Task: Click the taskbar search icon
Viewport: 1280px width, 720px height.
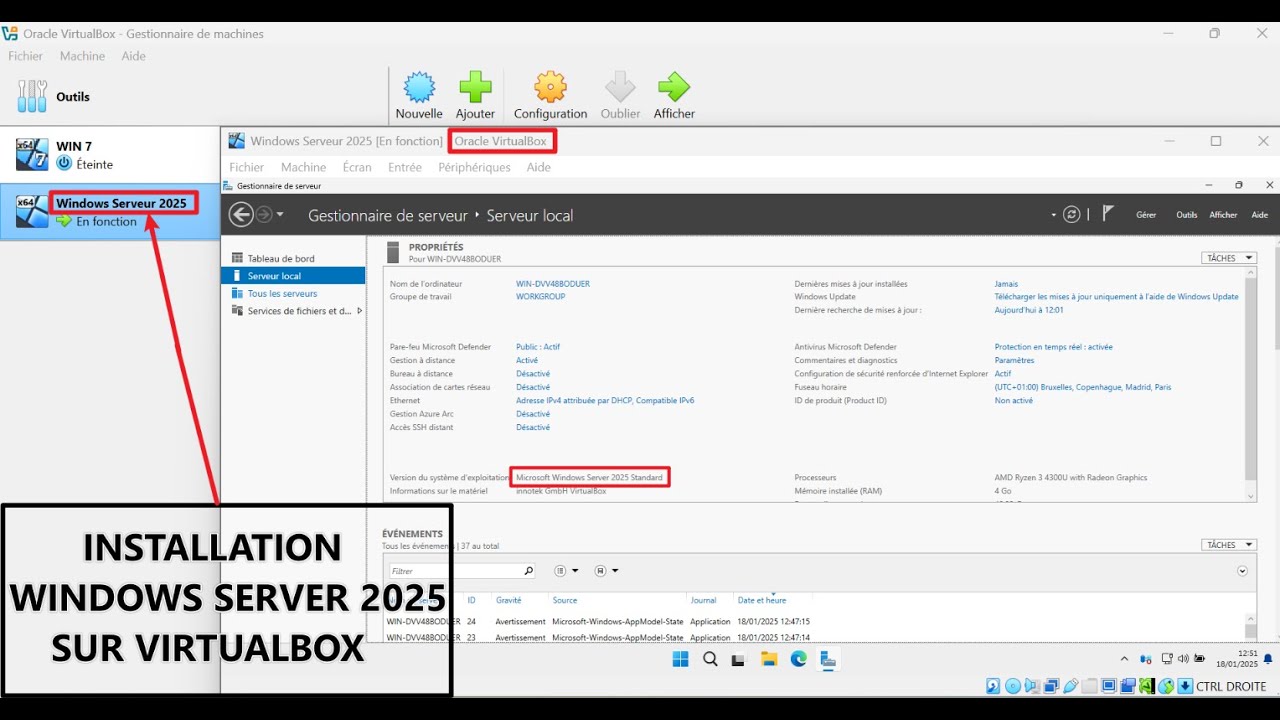Action: [710, 659]
